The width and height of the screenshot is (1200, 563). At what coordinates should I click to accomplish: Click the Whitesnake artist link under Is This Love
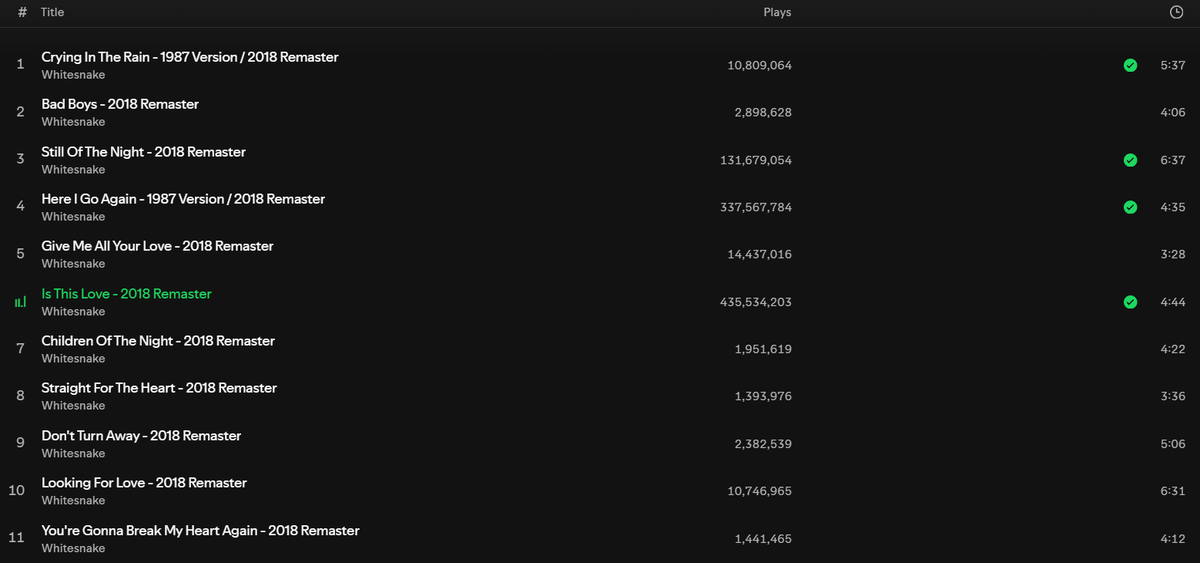[73, 312]
